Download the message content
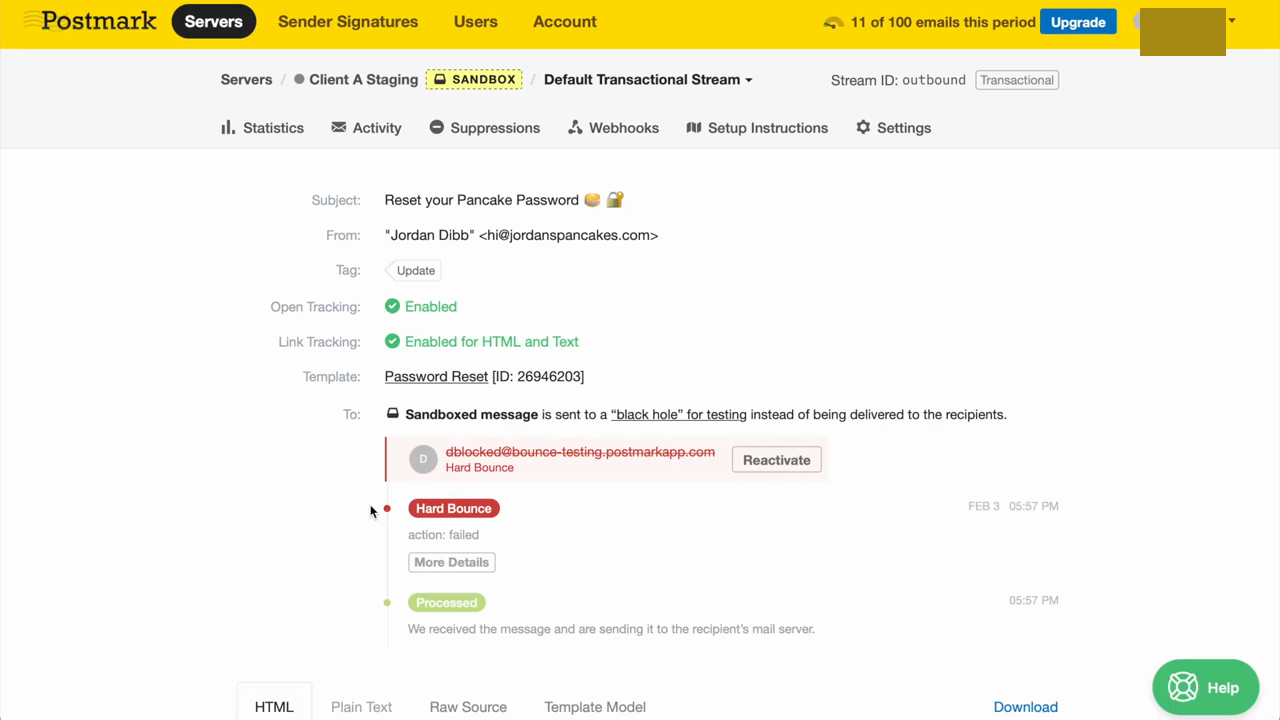 1025,707
